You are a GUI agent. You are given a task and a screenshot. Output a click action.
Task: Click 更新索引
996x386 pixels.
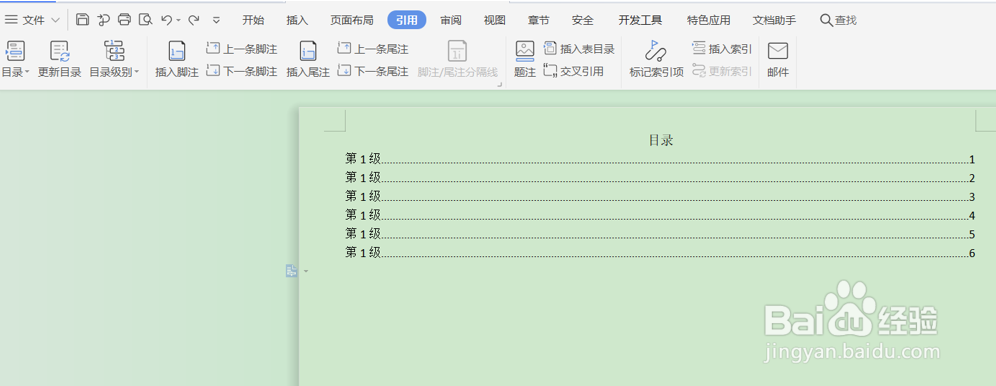click(722, 71)
